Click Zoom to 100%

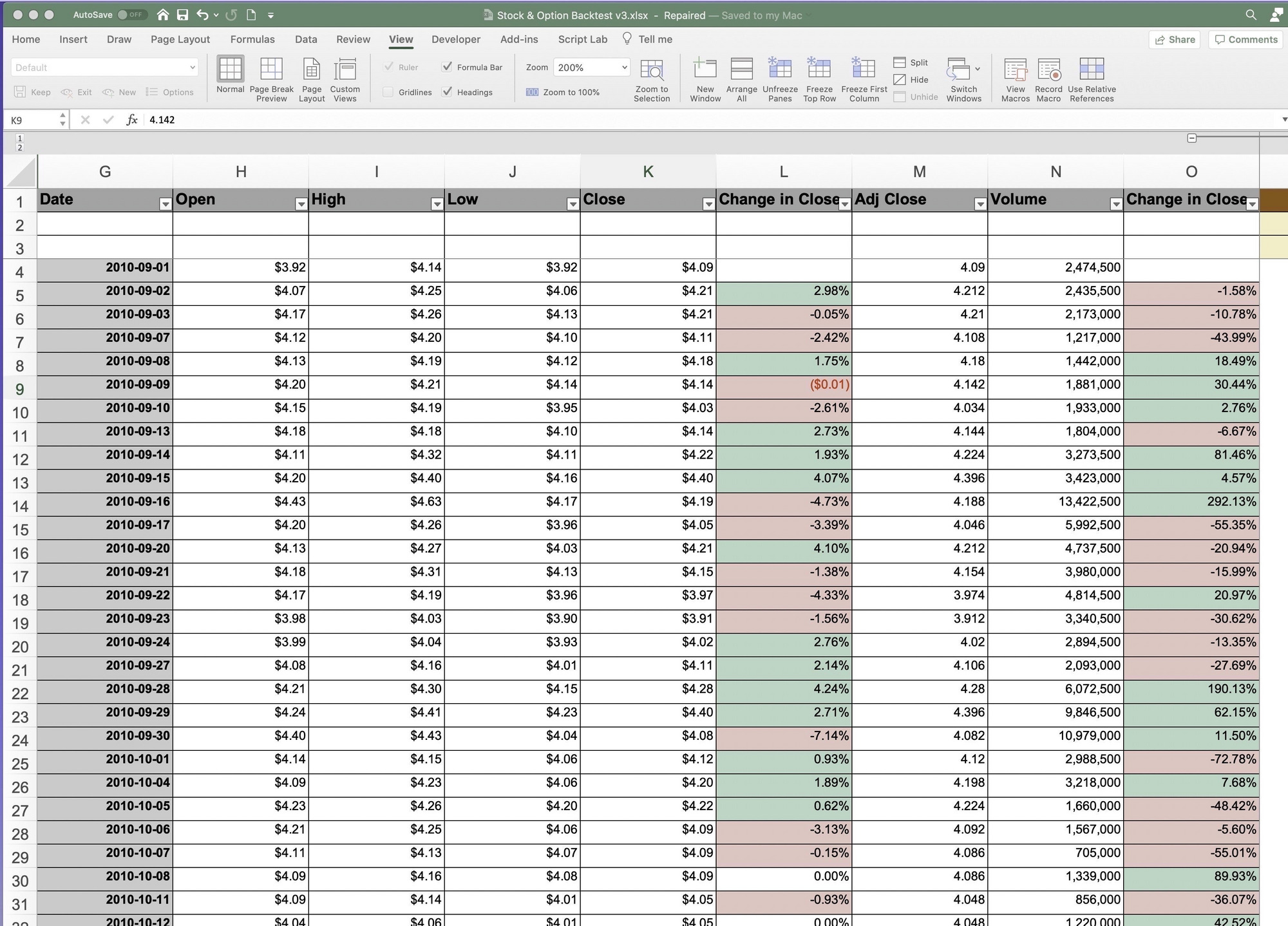tap(563, 92)
